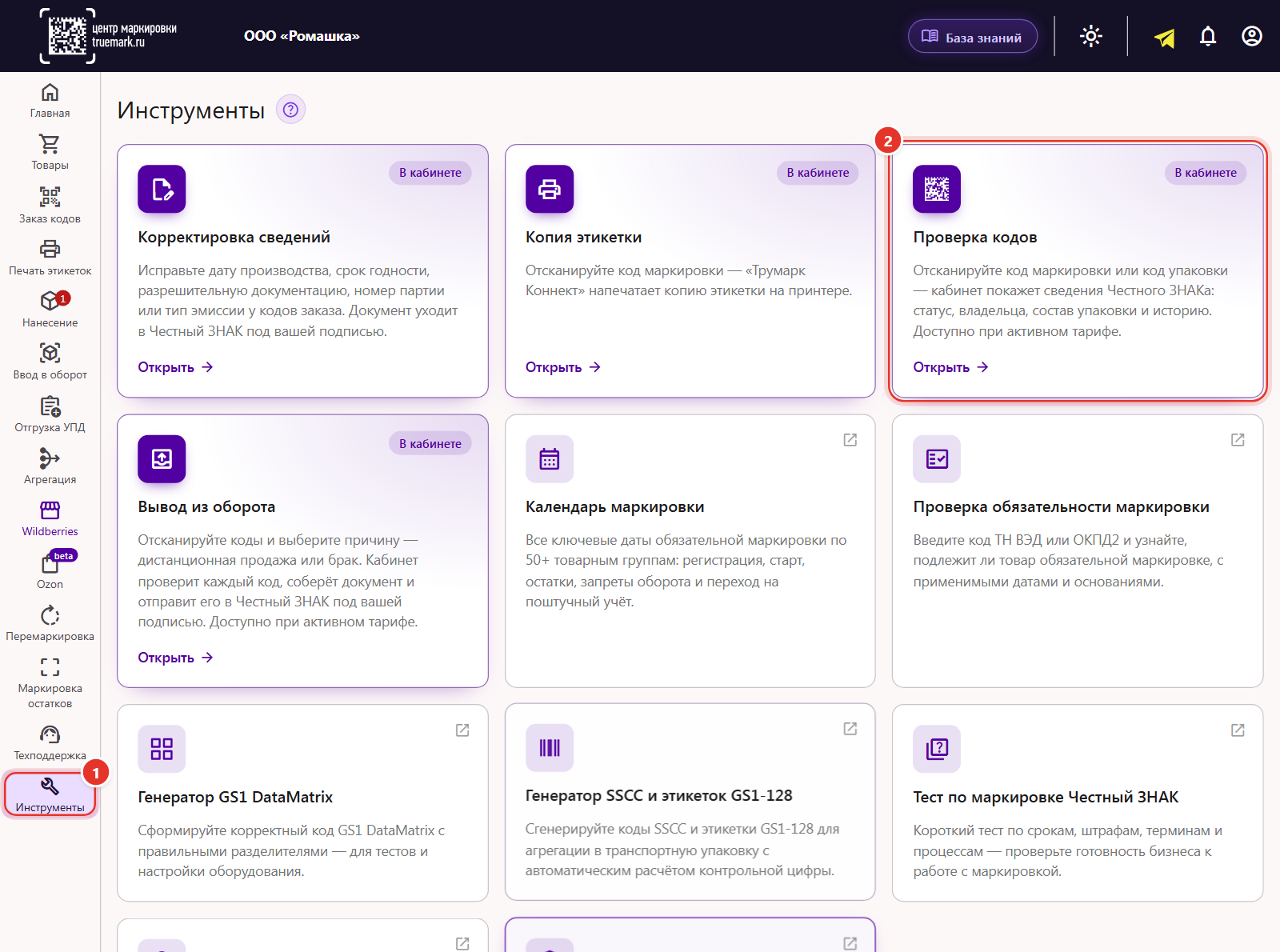Open Техподдержка from the sidebar
Viewport: 1280px width, 952px height.
pyautogui.click(x=50, y=742)
